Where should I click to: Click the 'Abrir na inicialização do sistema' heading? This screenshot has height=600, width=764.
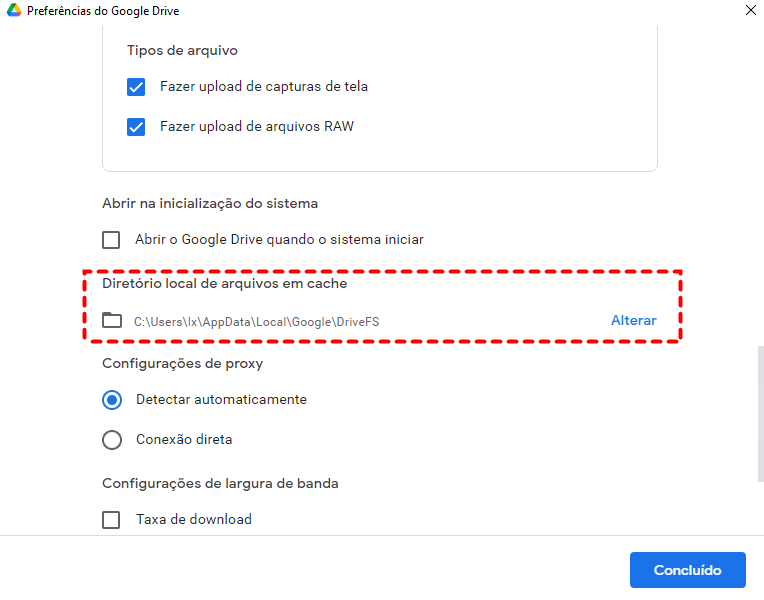[210, 204]
